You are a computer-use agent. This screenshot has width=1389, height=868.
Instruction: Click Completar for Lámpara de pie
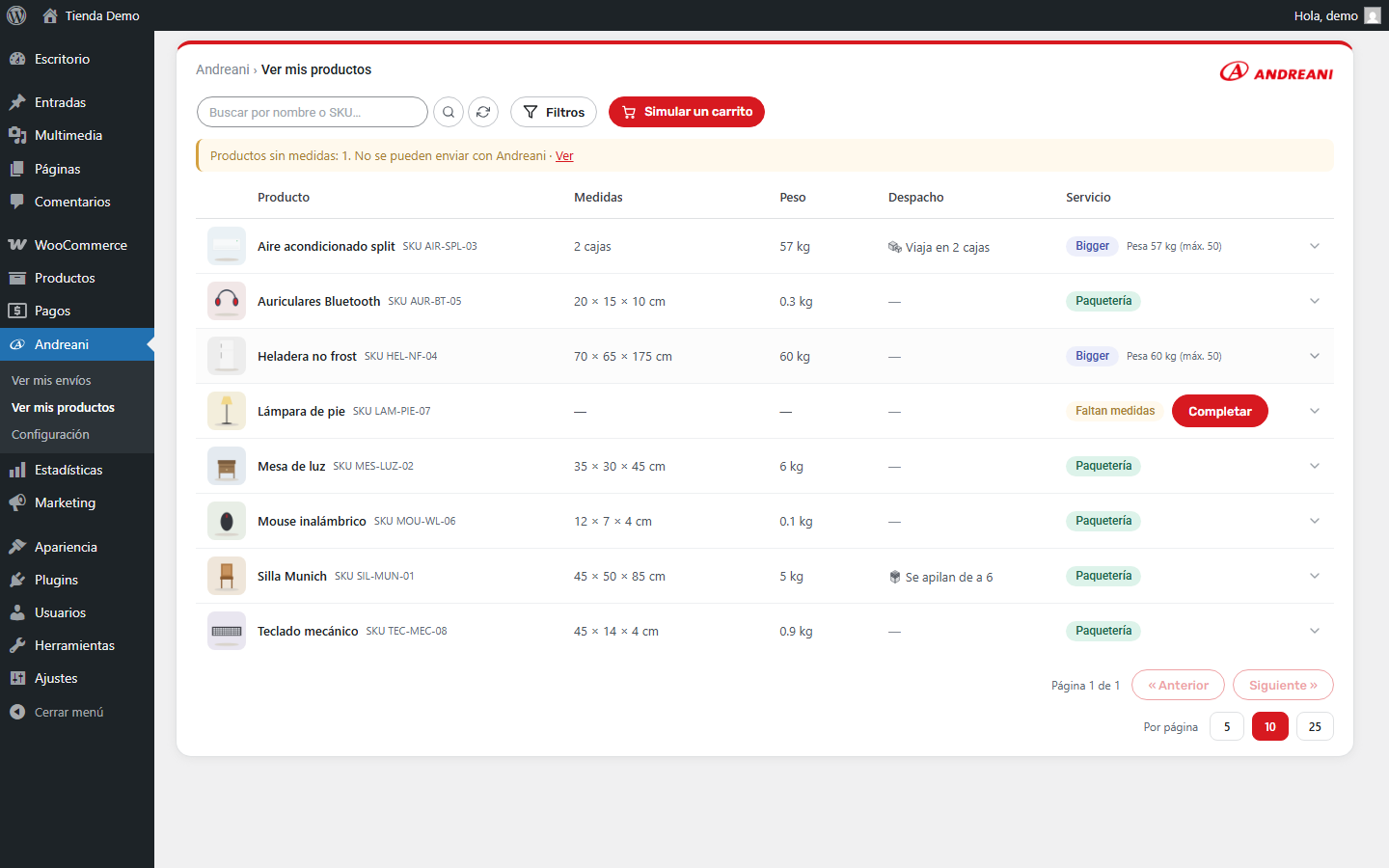point(1220,411)
